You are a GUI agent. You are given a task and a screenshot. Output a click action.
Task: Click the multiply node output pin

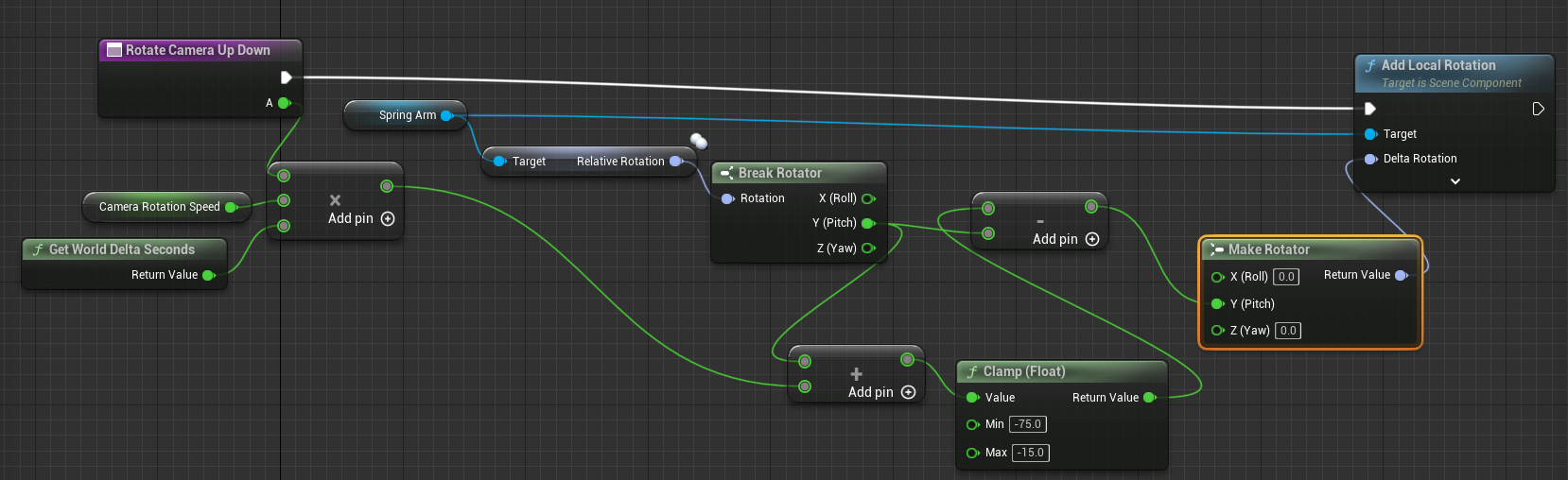[x=387, y=186]
